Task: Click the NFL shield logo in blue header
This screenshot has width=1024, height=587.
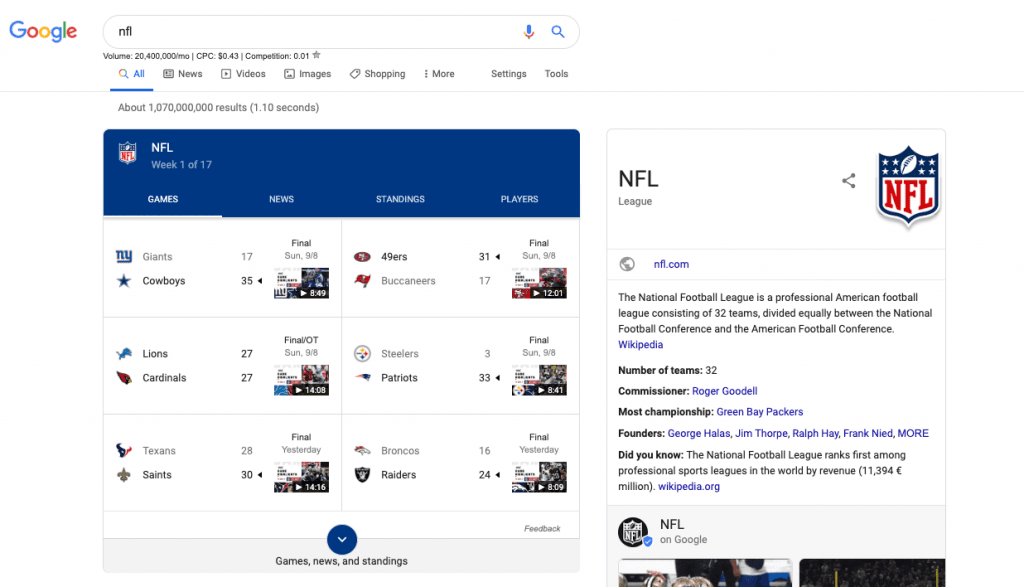Action: 127,153
